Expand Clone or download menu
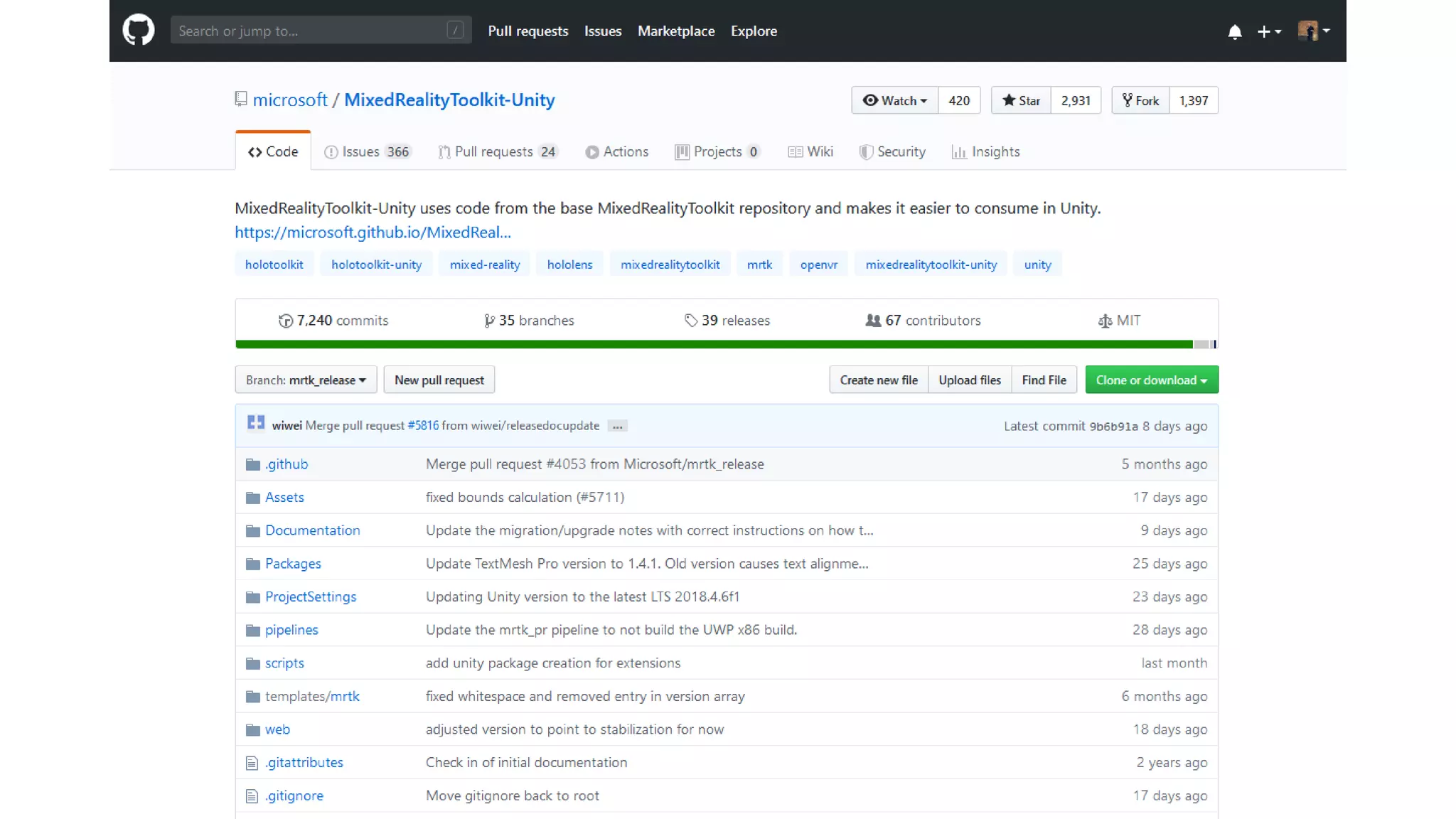 (1151, 380)
